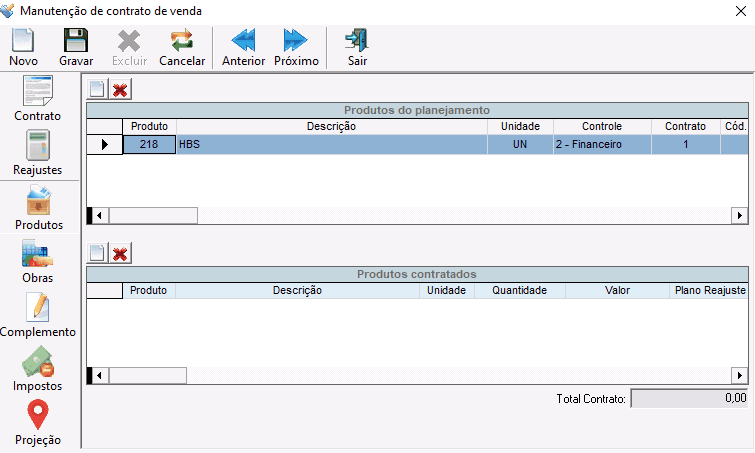This screenshot has width=755, height=453.
Task: Click Contrato column header in planejamento grid
Action: click(x=686, y=127)
